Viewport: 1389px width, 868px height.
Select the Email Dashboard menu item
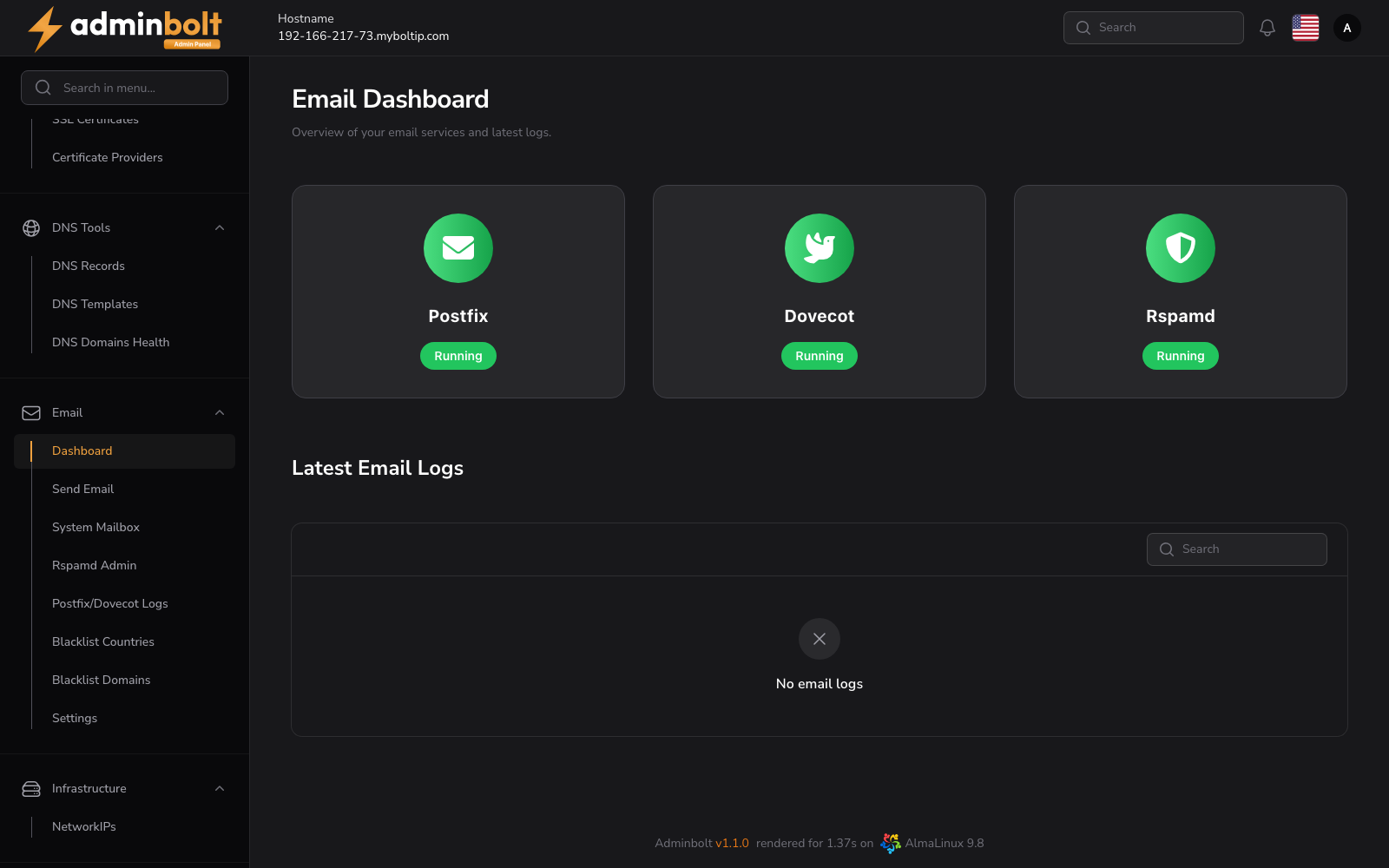point(124,451)
